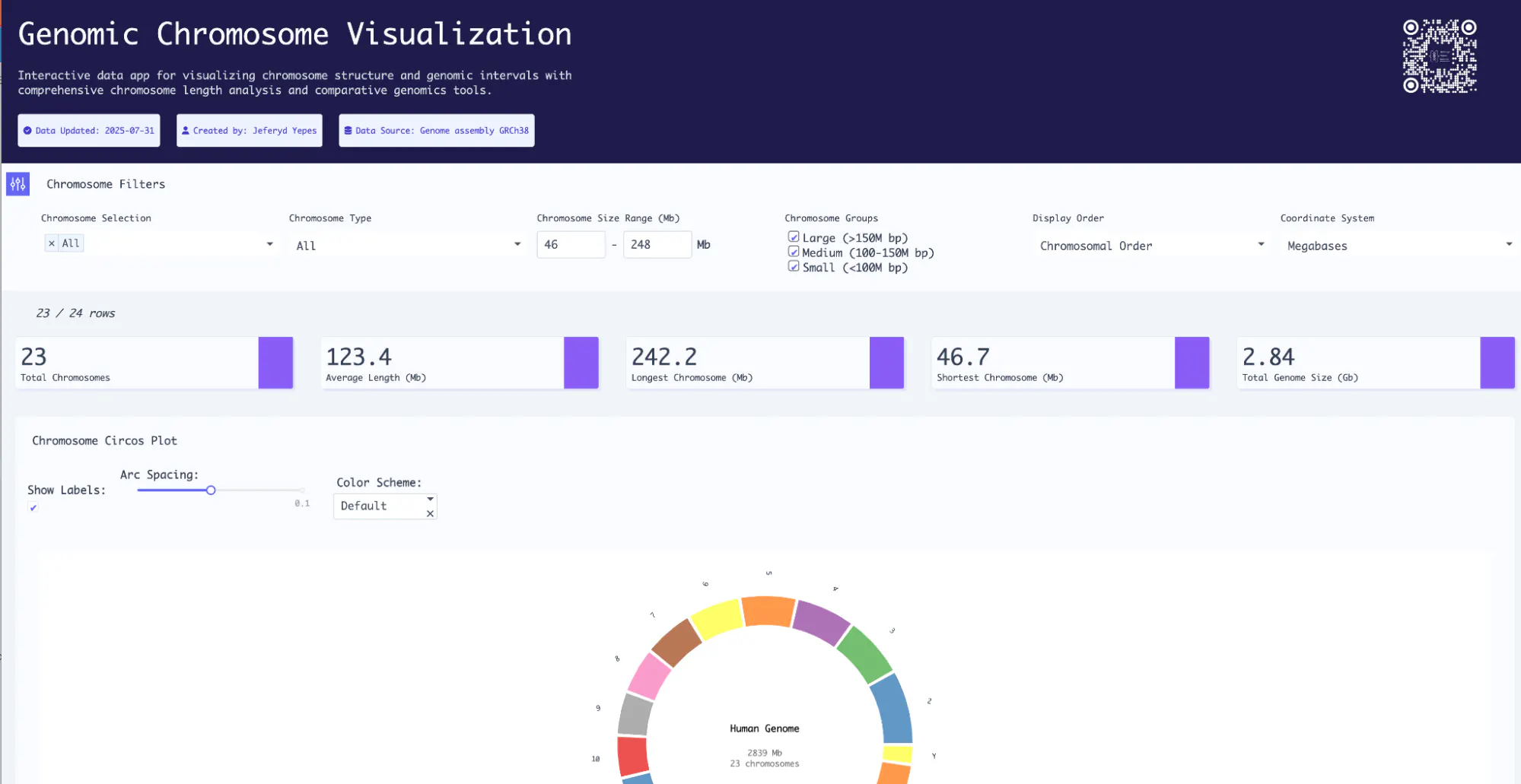Toggle the Medium (100-150M bp) checkbox

[794, 252]
